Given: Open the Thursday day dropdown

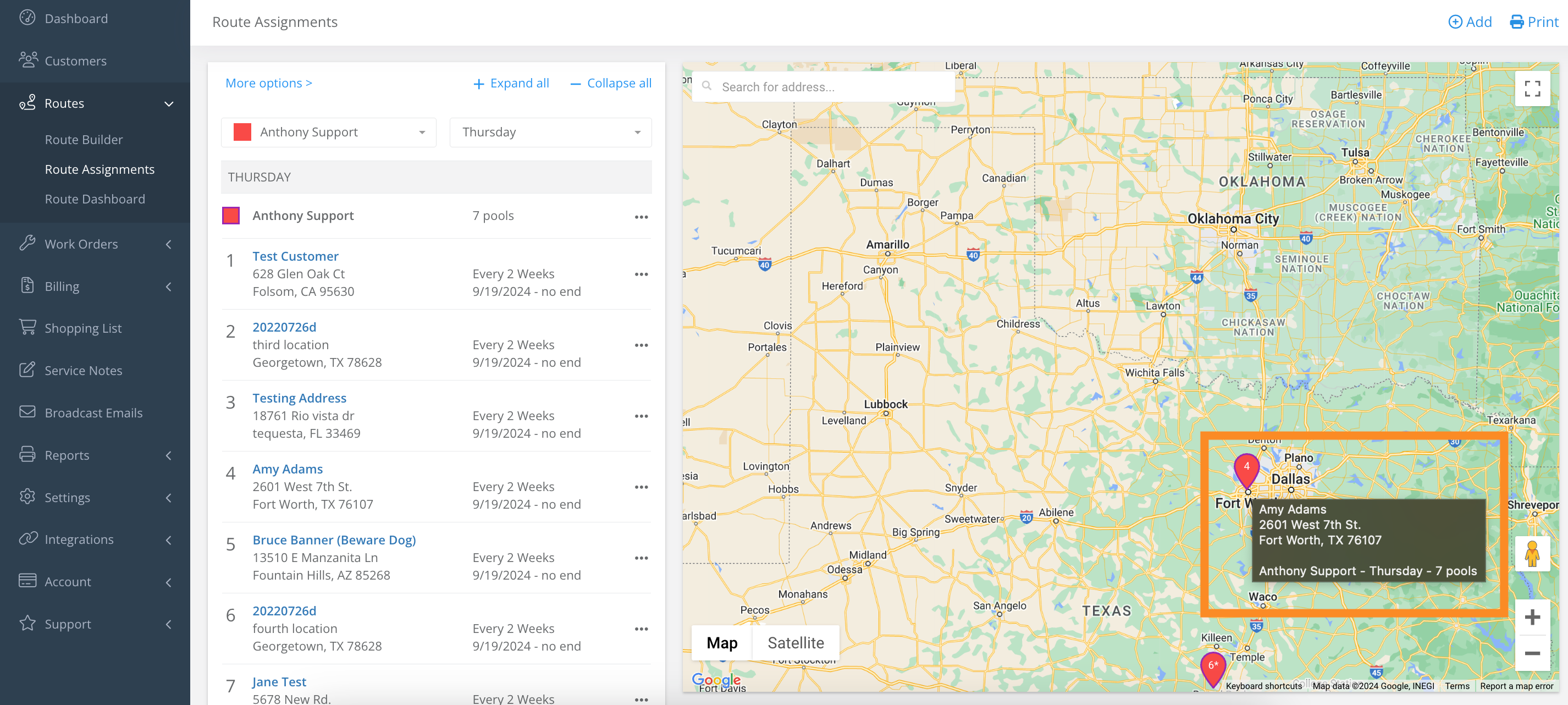Looking at the screenshot, I should pos(550,132).
